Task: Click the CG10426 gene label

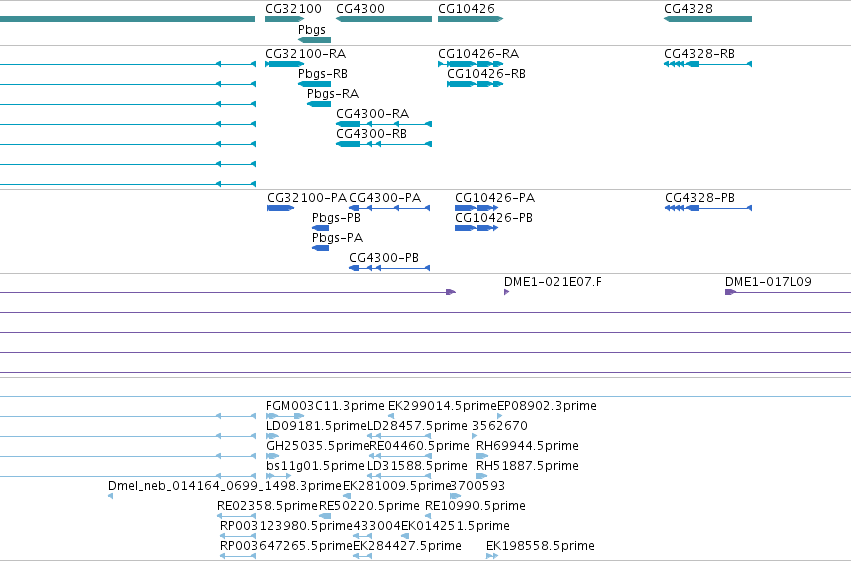Action: point(466,9)
